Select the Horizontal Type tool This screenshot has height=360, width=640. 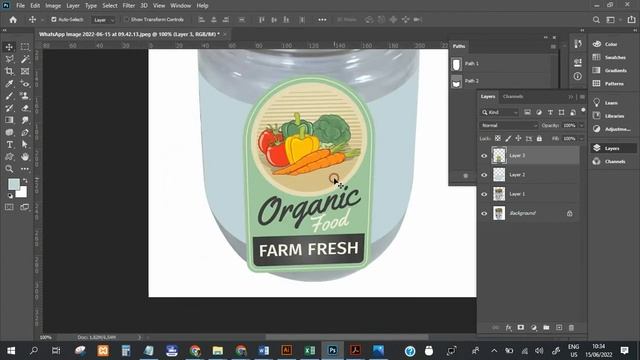[9, 144]
